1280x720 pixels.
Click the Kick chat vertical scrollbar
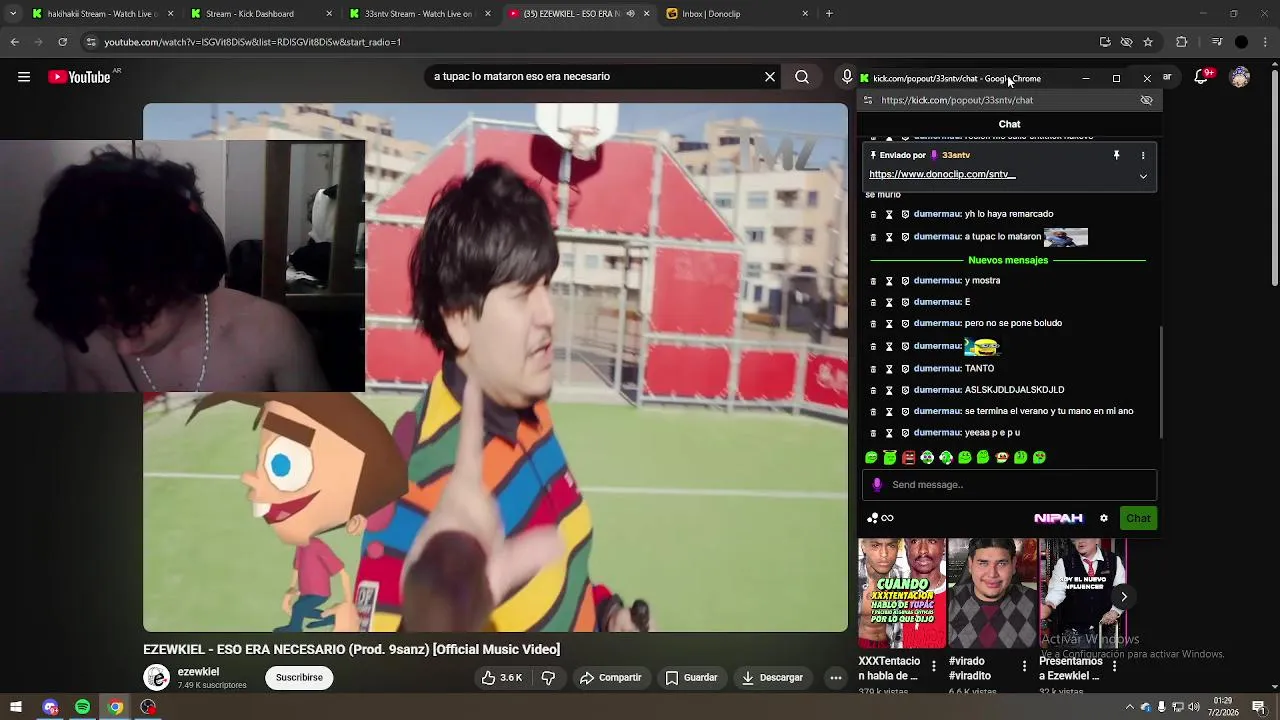pyautogui.click(x=1160, y=381)
